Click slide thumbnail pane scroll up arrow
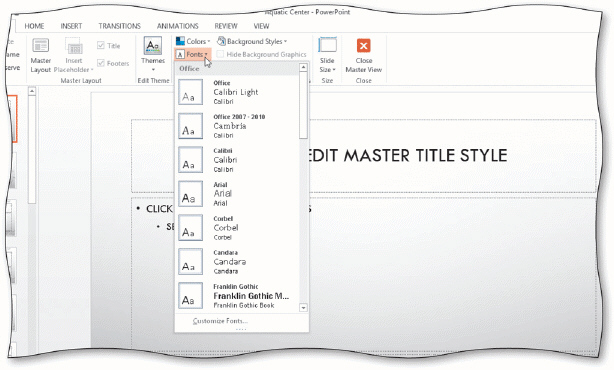This screenshot has width=614, height=370. [32, 91]
